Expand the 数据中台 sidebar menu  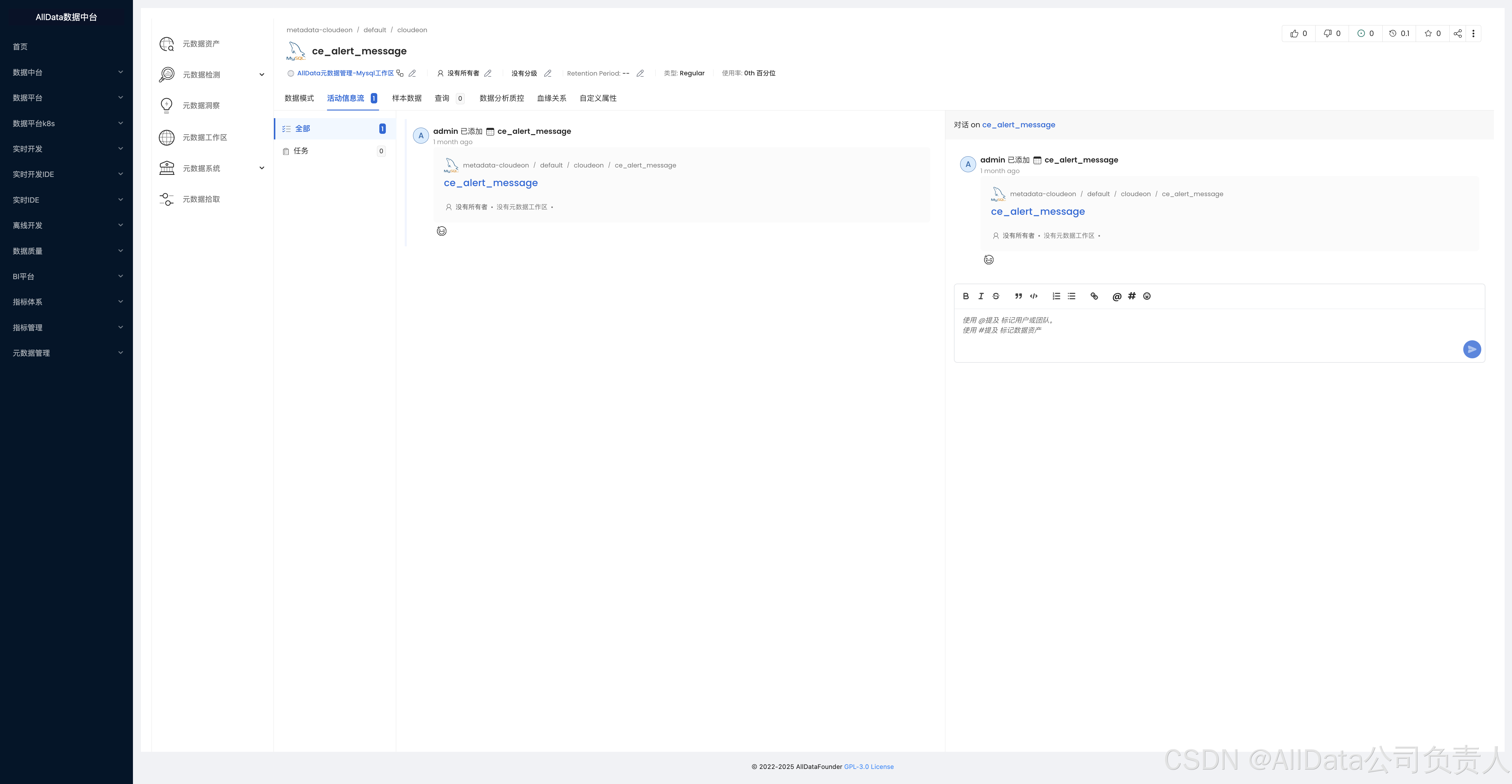pyautogui.click(x=67, y=72)
